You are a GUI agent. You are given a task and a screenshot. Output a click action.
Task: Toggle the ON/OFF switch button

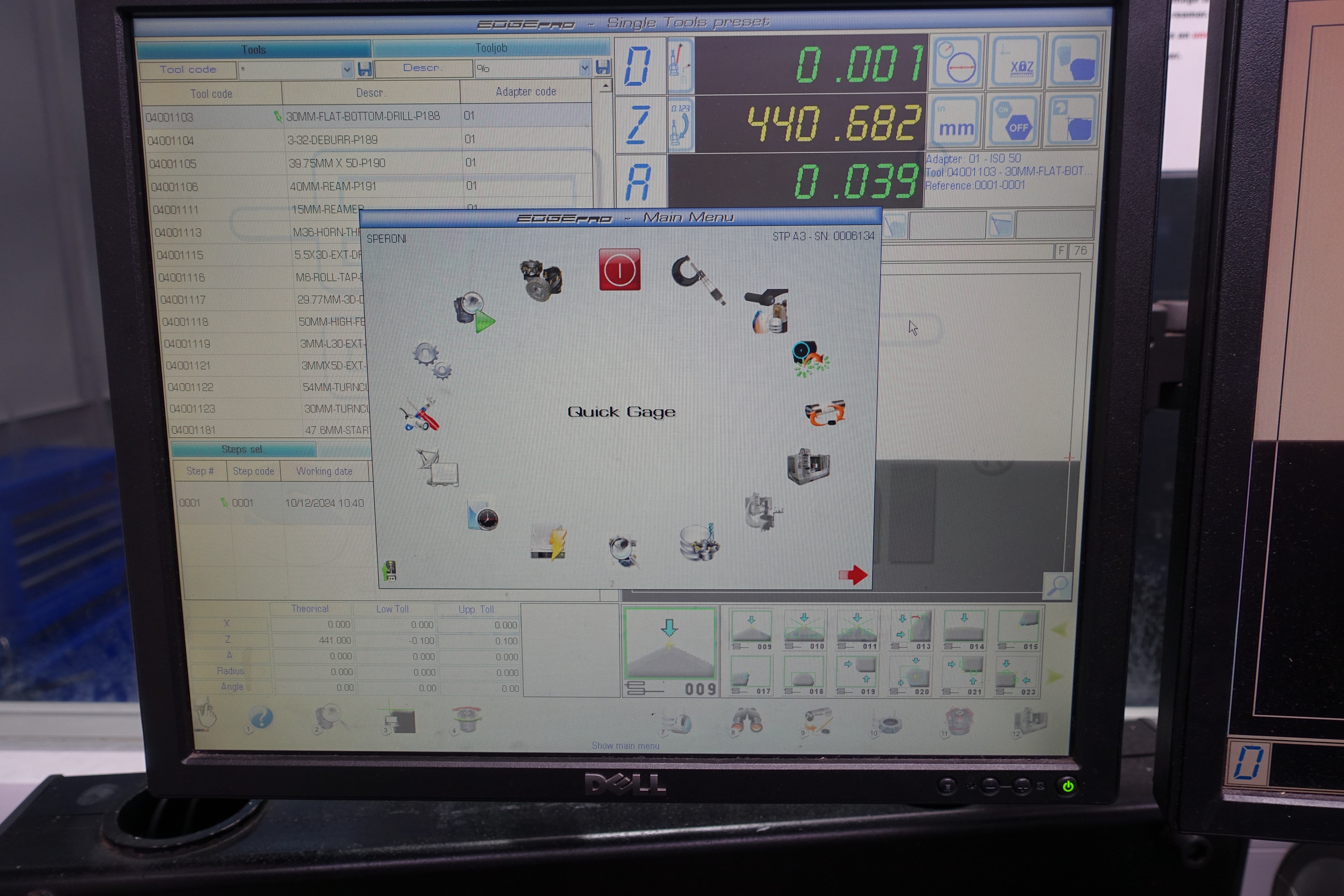coord(1014,121)
